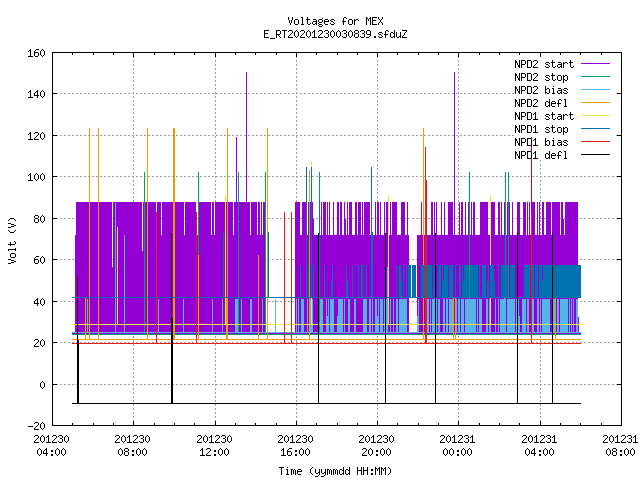Click the 201230 08:00 x-axis tick label

133,446
